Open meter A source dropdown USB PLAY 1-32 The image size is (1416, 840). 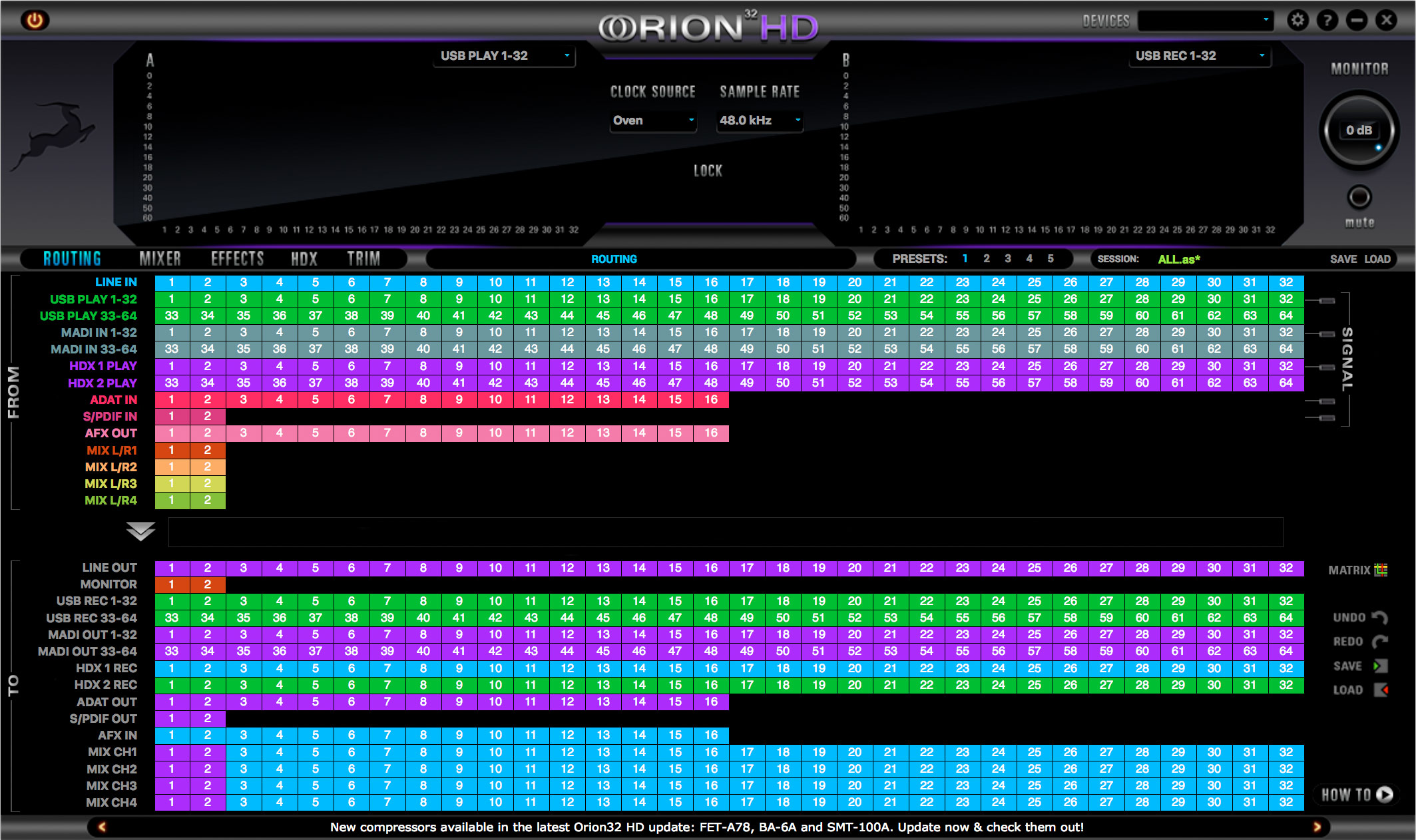pos(505,56)
